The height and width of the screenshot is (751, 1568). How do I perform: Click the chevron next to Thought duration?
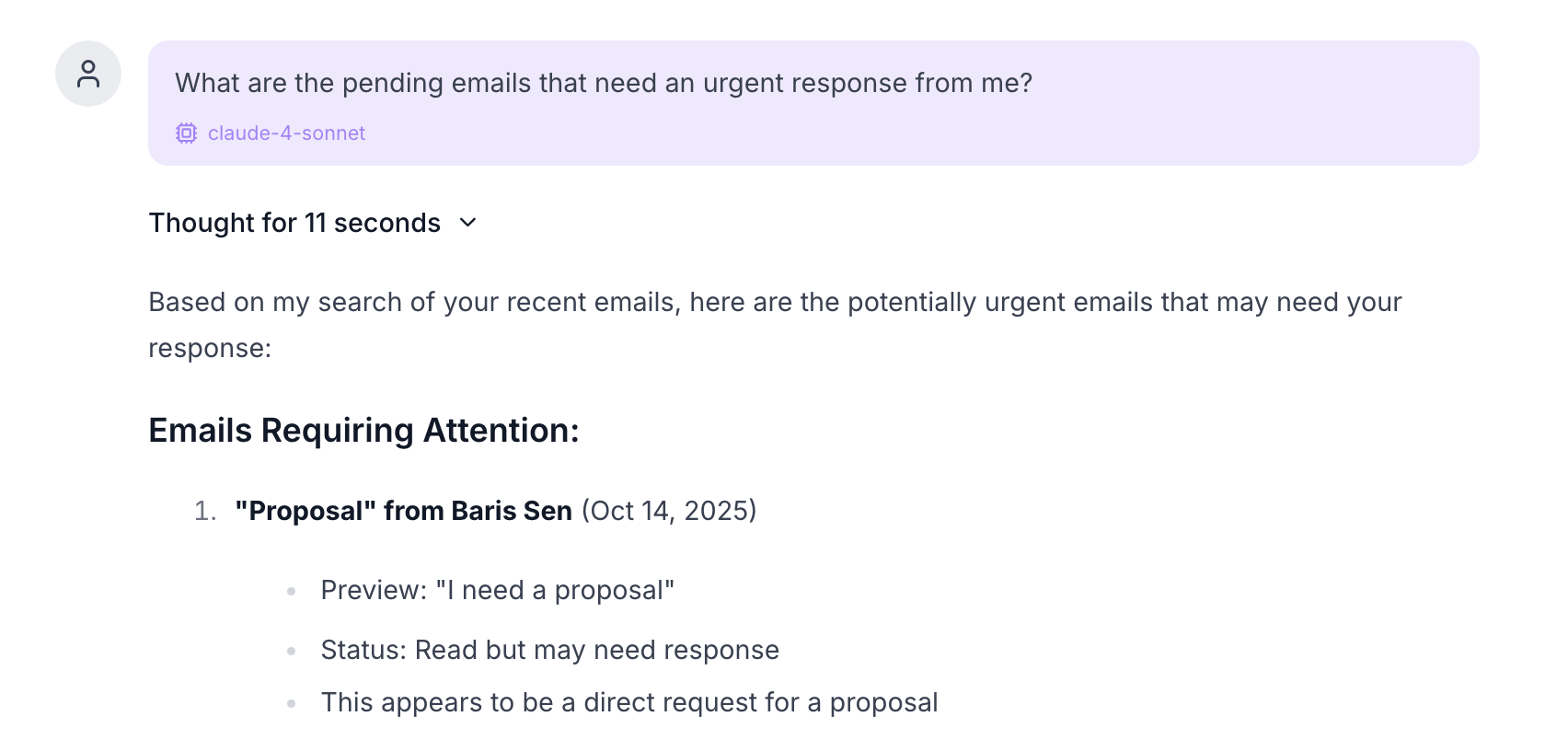467,223
